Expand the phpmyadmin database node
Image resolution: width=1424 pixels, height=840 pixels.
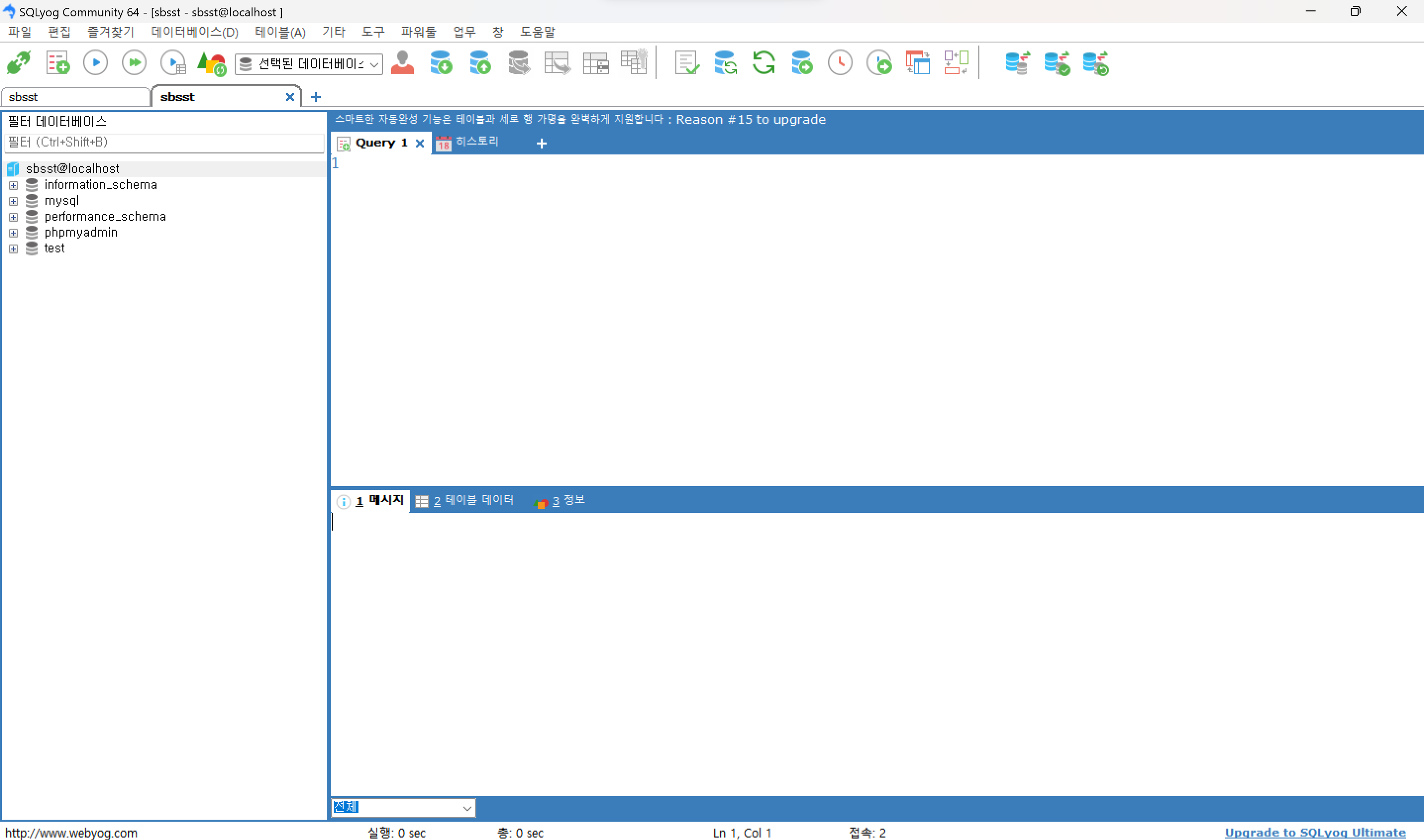coord(13,233)
